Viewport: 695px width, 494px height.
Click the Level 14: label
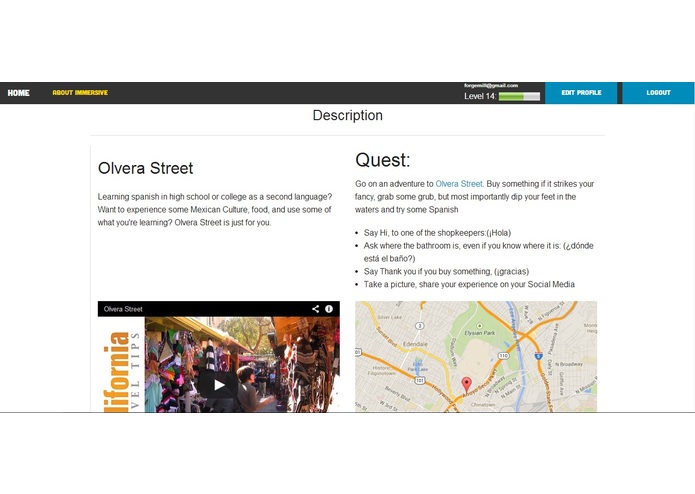480,96
